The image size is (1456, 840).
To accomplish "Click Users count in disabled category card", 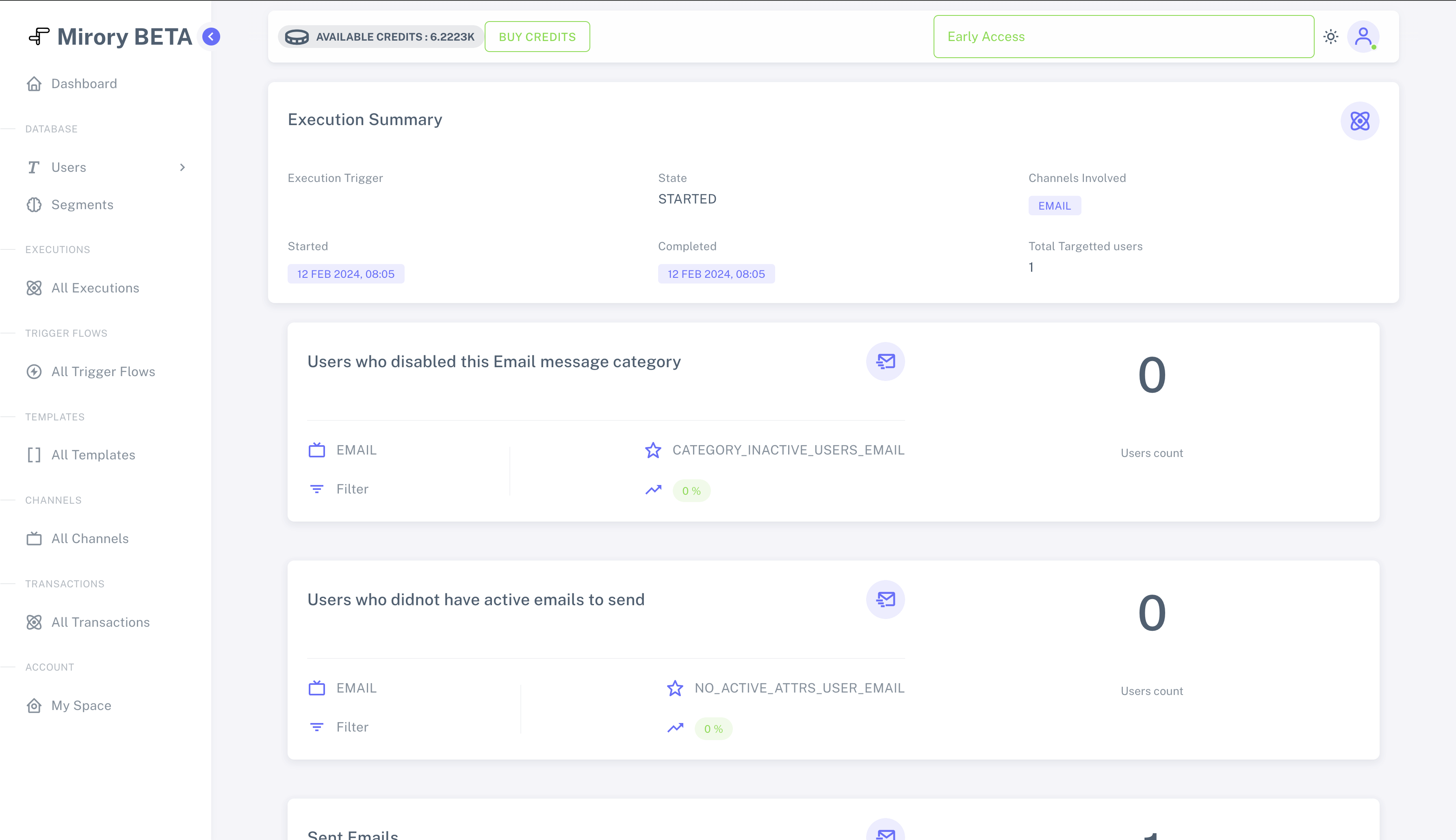I will coord(1151,453).
